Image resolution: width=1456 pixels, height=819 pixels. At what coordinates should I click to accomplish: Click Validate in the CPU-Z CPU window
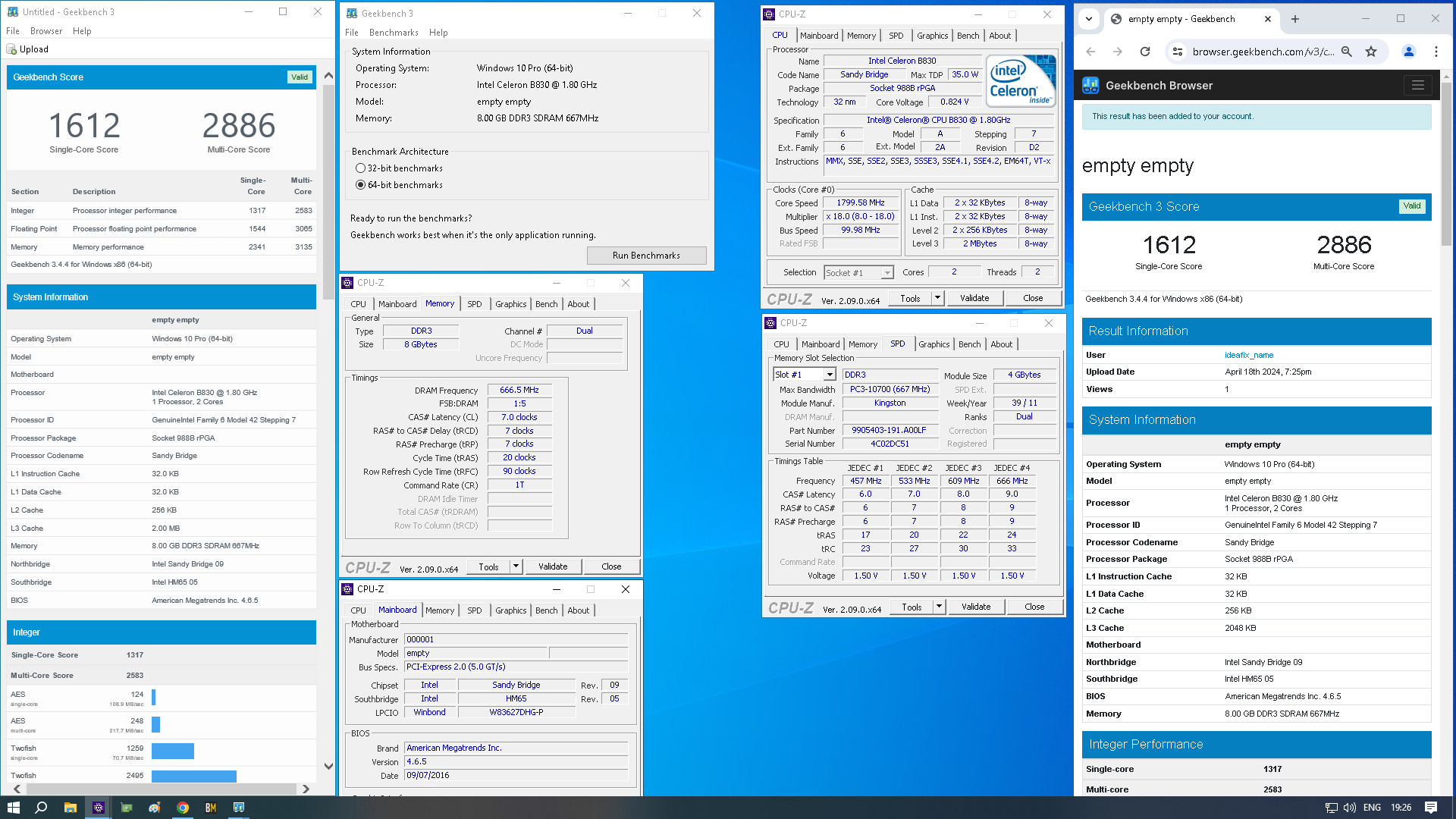click(x=974, y=298)
